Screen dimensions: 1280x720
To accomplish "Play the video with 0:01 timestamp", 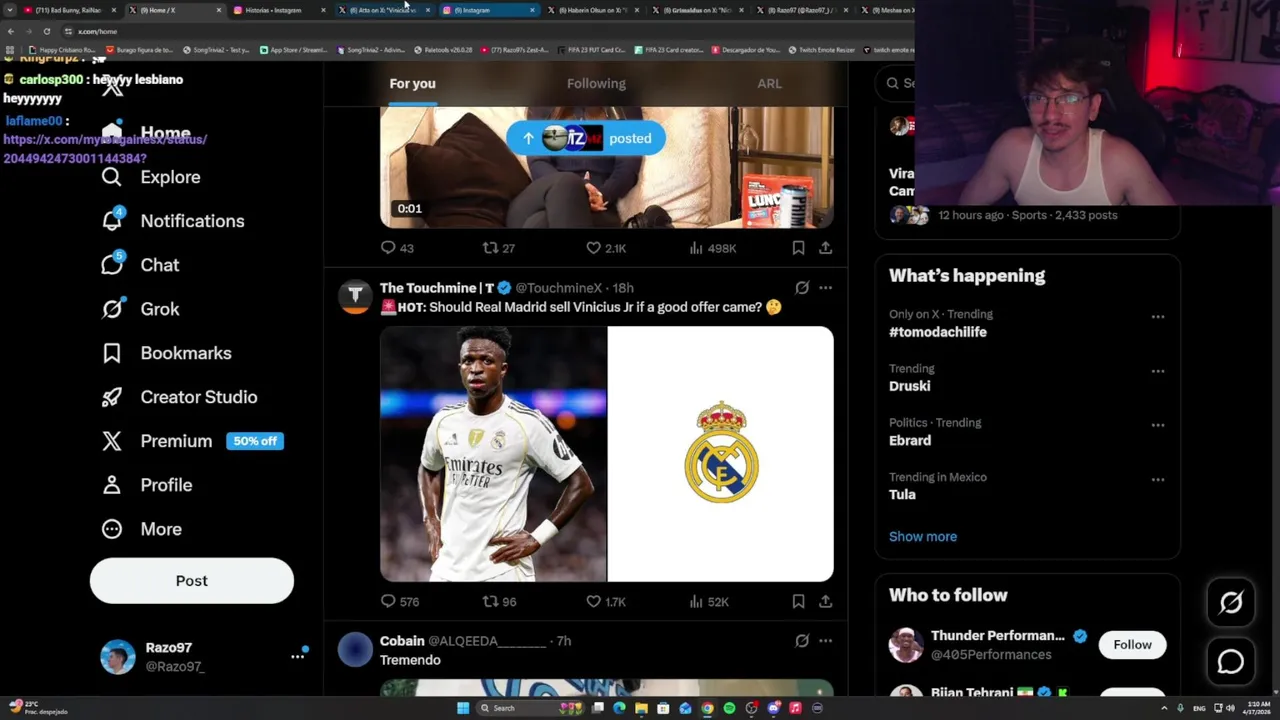I will click(606, 167).
